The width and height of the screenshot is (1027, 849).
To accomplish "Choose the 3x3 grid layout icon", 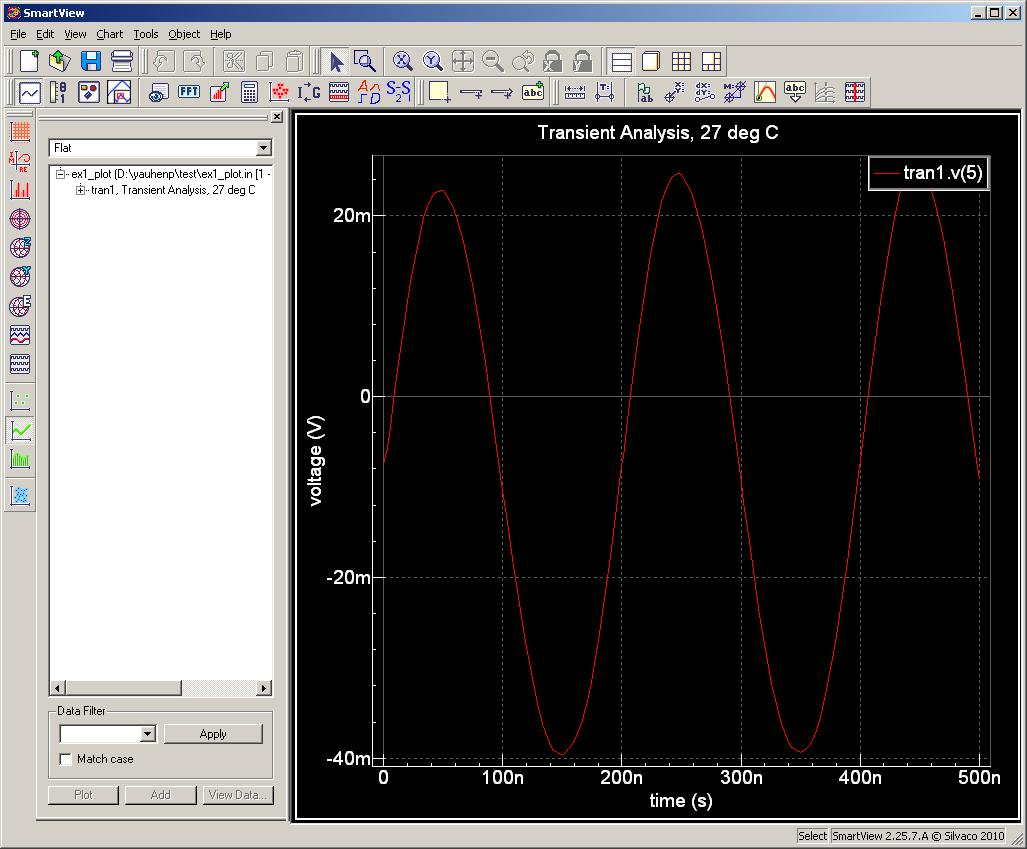I will click(681, 62).
